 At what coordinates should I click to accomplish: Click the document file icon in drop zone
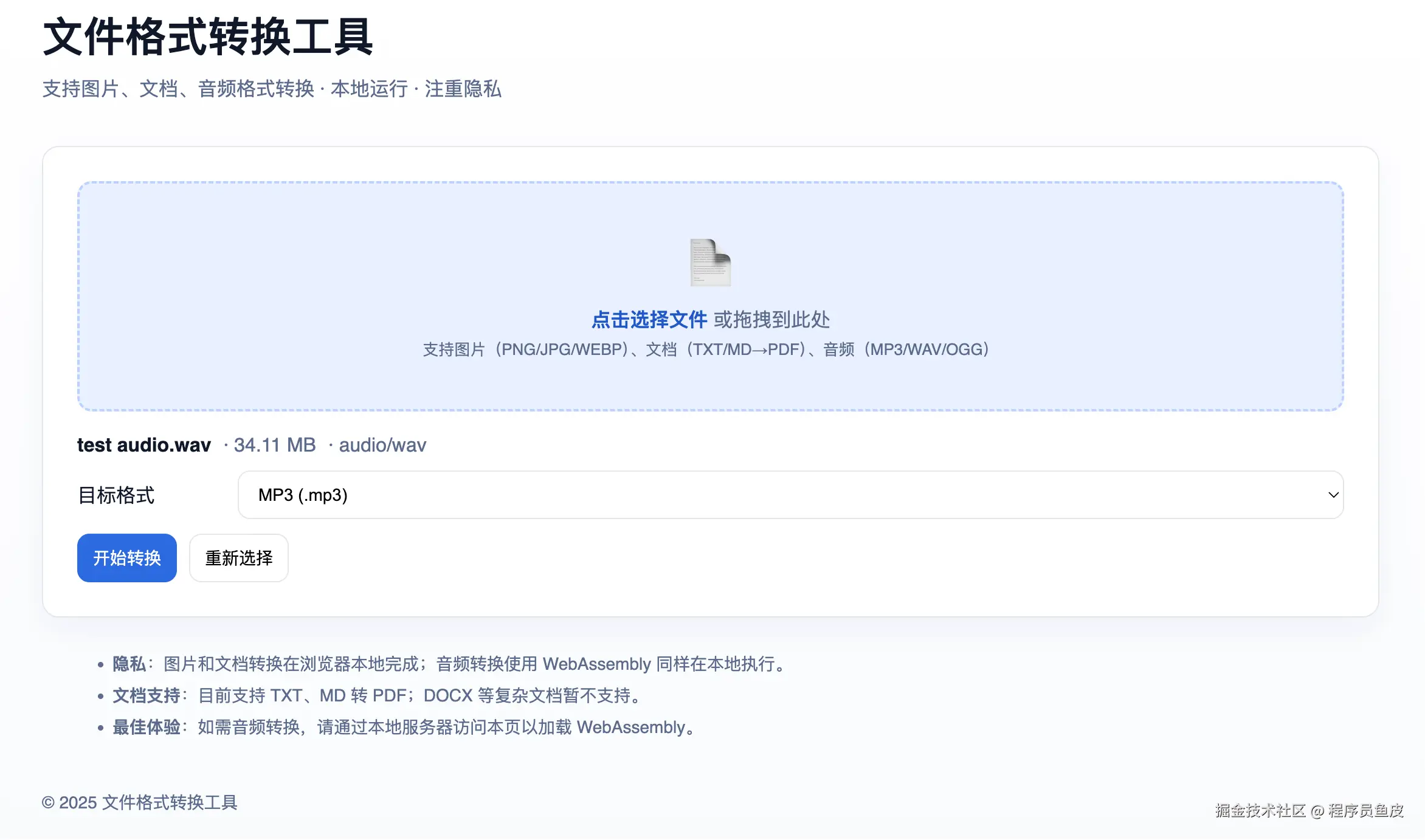pyautogui.click(x=710, y=263)
